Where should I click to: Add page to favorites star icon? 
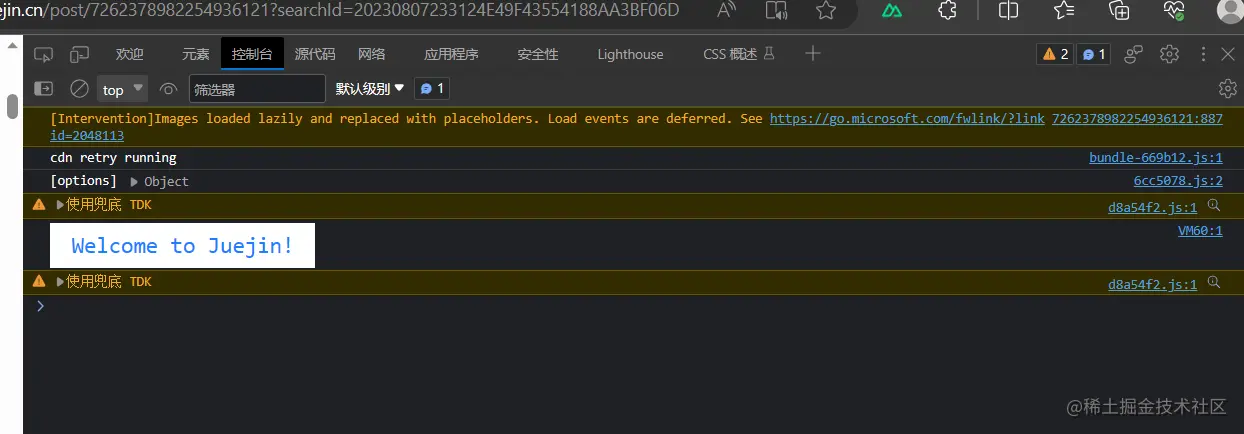825,10
